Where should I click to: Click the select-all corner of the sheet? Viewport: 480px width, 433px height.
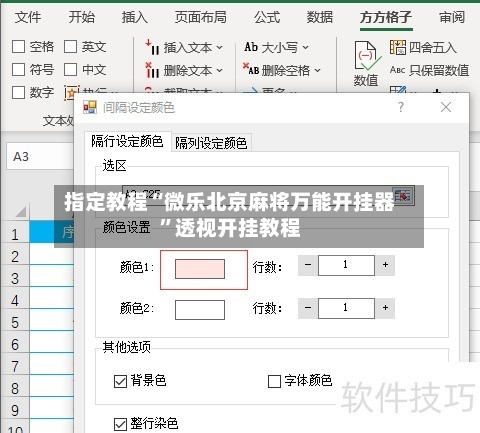(x=15, y=211)
